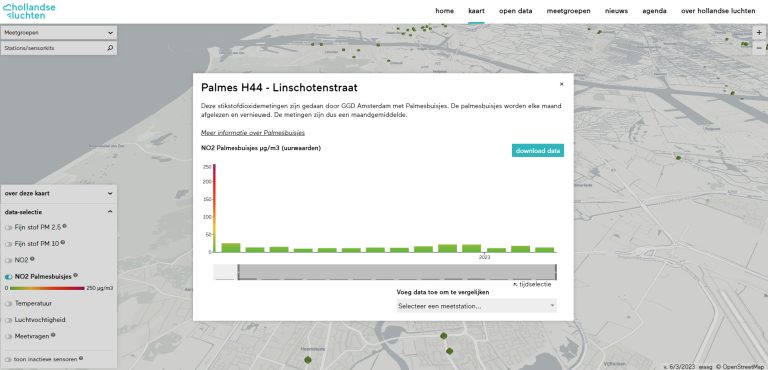Enable the Fijn stof PM 10 toggle
The height and width of the screenshot is (370, 768).
[x=9, y=244]
